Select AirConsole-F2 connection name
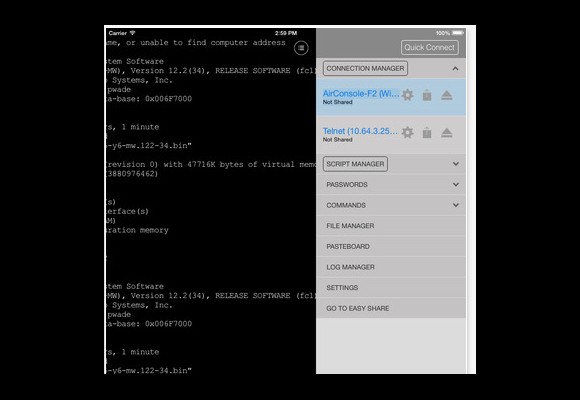This screenshot has width=580, height=400. [361, 94]
